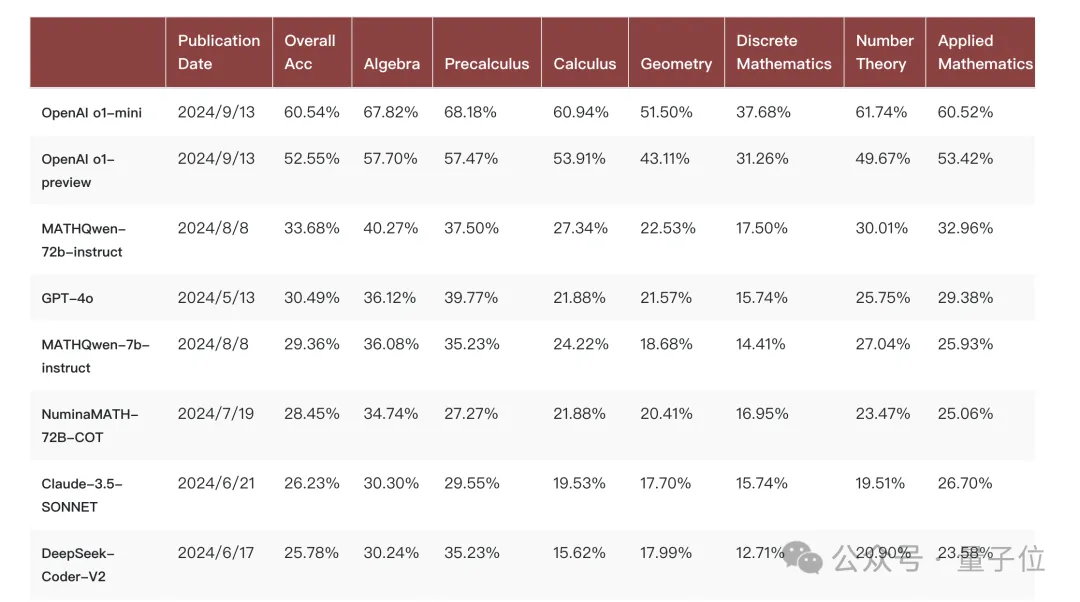Click the Calculus column header
Viewport: 1080px width, 602px height.
click(x=585, y=64)
